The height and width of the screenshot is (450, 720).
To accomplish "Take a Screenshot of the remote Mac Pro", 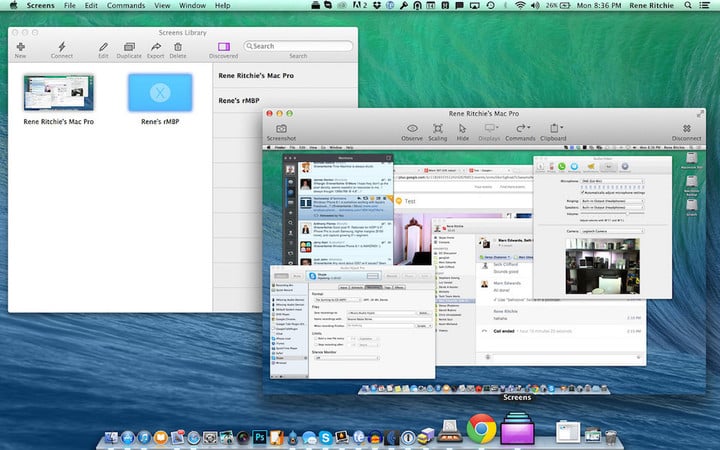I will coord(281,132).
